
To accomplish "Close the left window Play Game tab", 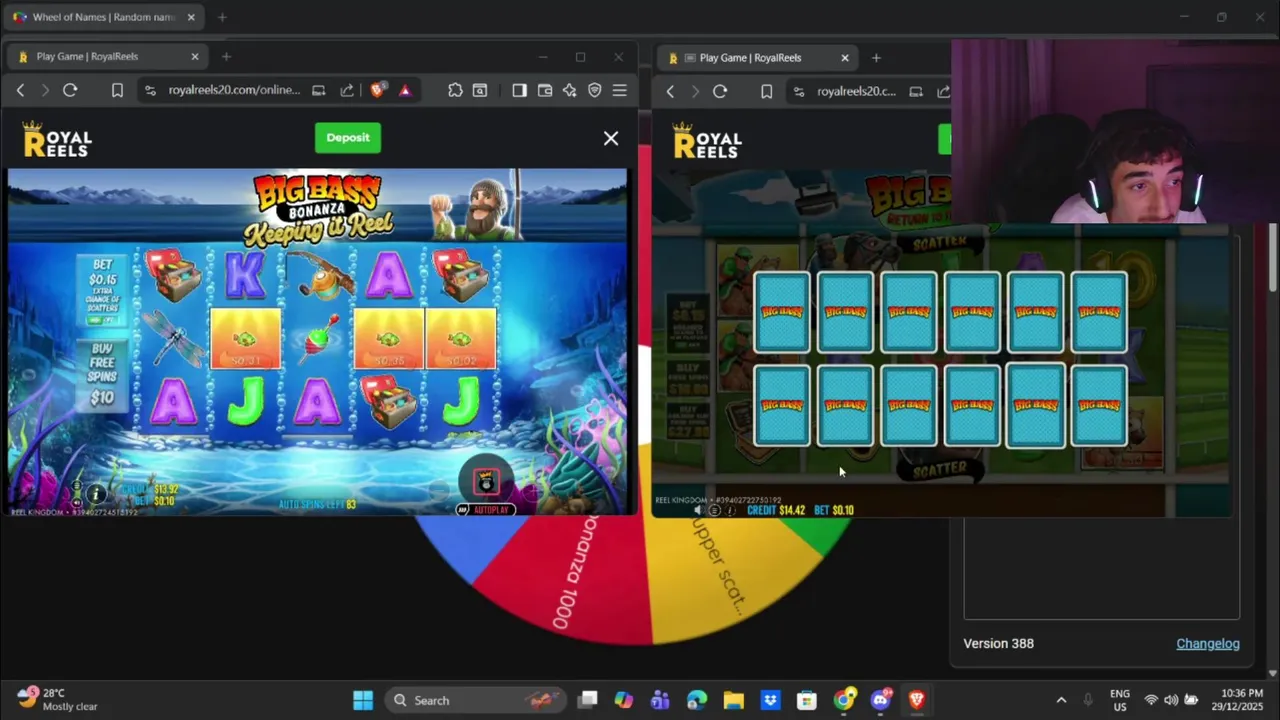I will pyautogui.click(x=195, y=56).
